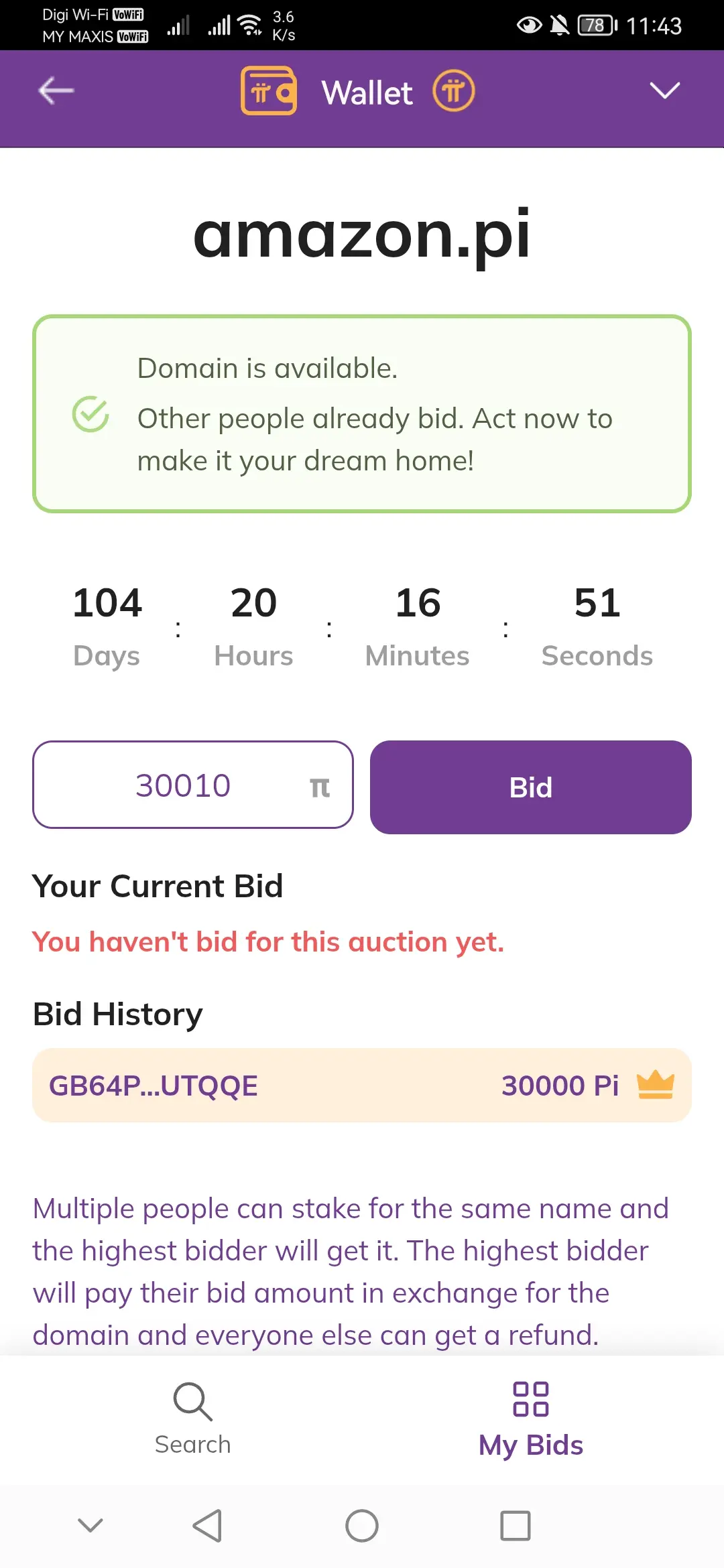The width and height of the screenshot is (724, 1568).
Task: Switch to the Search tab
Action: pyautogui.click(x=193, y=1419)
